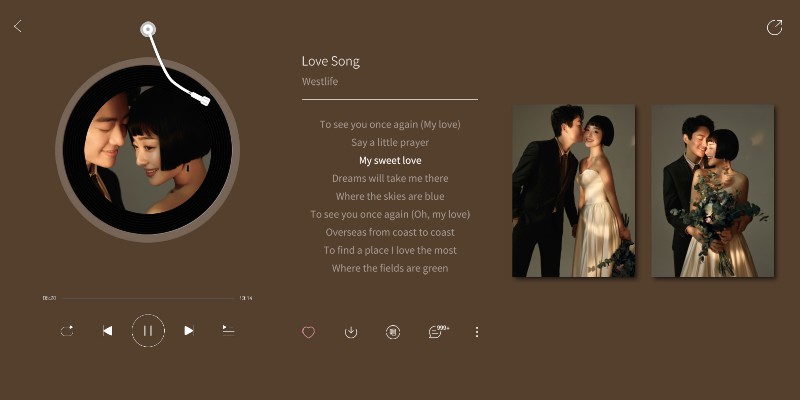Screen dimensions: 800x400
Task: Go back using the top-left arrow
Action: coord(18,26)
